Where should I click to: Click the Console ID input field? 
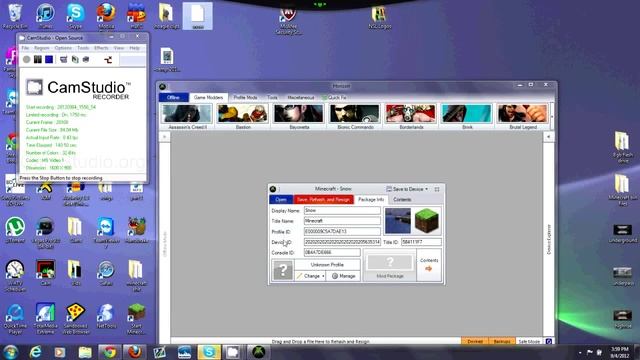tap(332, 253)
